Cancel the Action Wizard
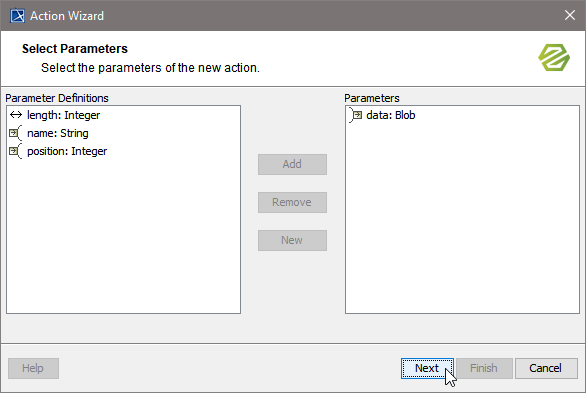 tap(546, 368)
